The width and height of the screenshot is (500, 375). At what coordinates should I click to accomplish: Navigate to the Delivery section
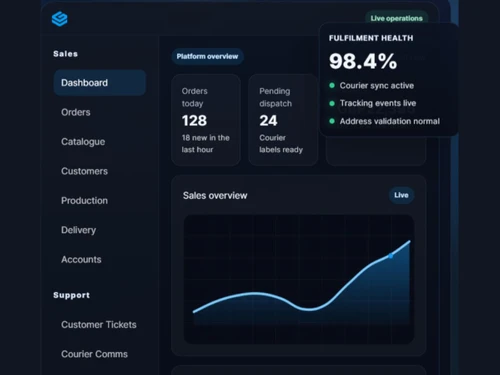pos(79,230)
